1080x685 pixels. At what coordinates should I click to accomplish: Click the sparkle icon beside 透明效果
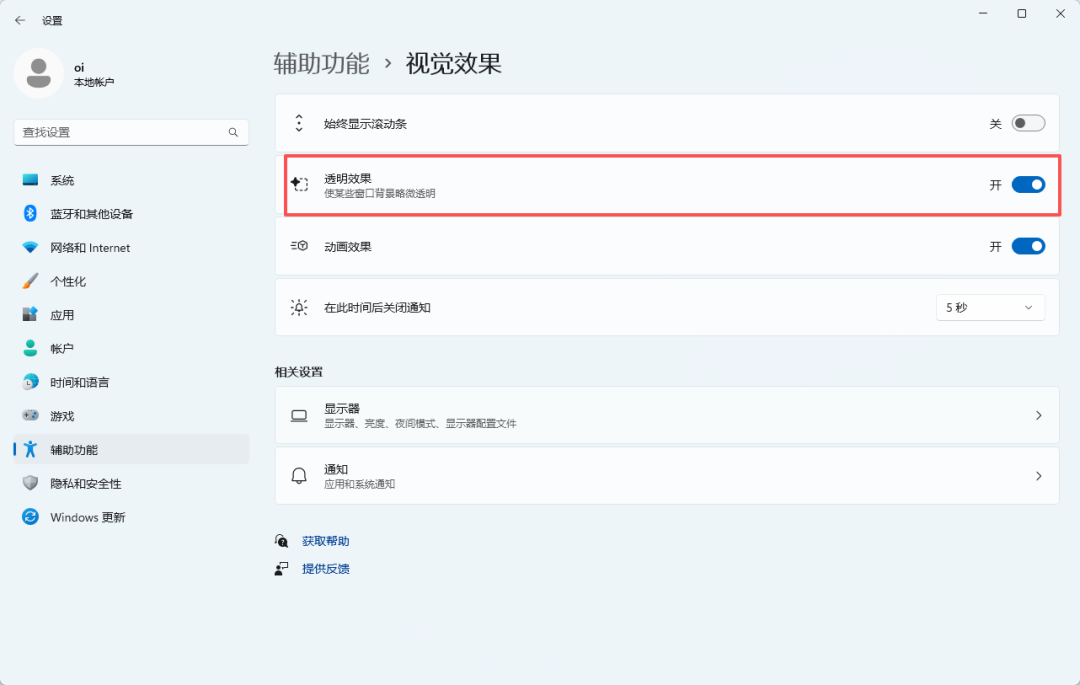coord(299,184)
